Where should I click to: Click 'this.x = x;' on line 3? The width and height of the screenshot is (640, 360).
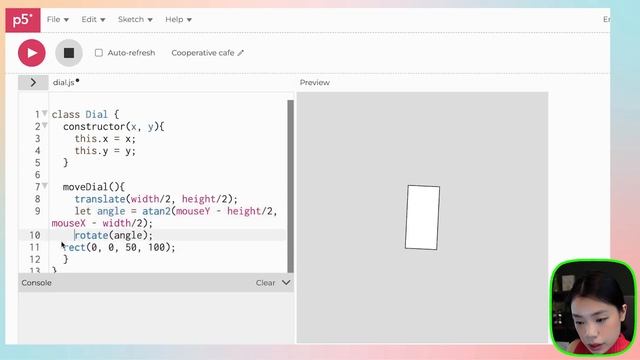click(x=105, y=139)
